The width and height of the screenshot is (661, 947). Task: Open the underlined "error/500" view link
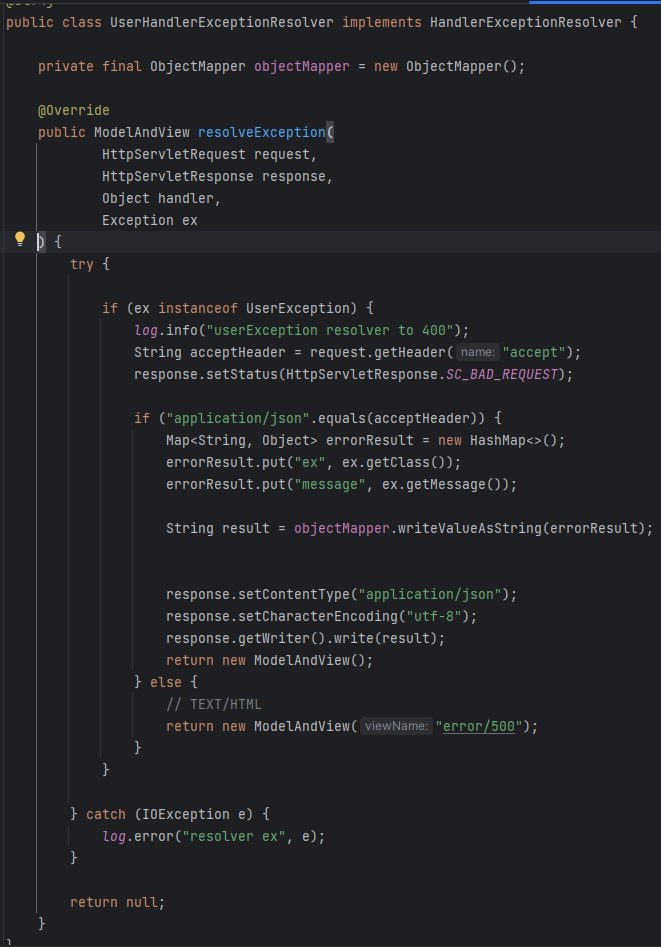[x=479, y=727]
